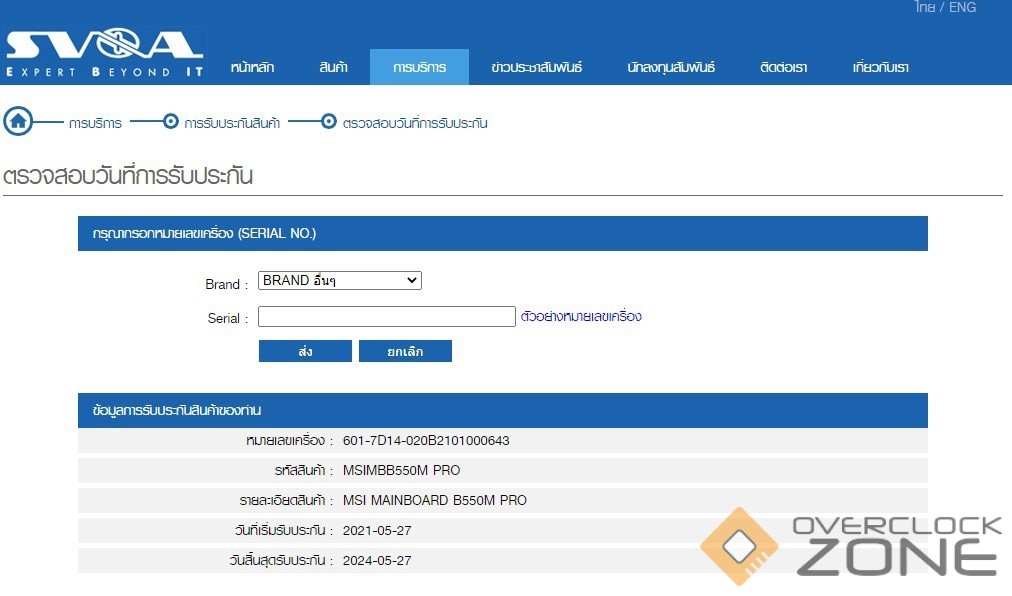Switch language to ENG
The height and width of the screenshot is (596, 1012).
point(962,8)
